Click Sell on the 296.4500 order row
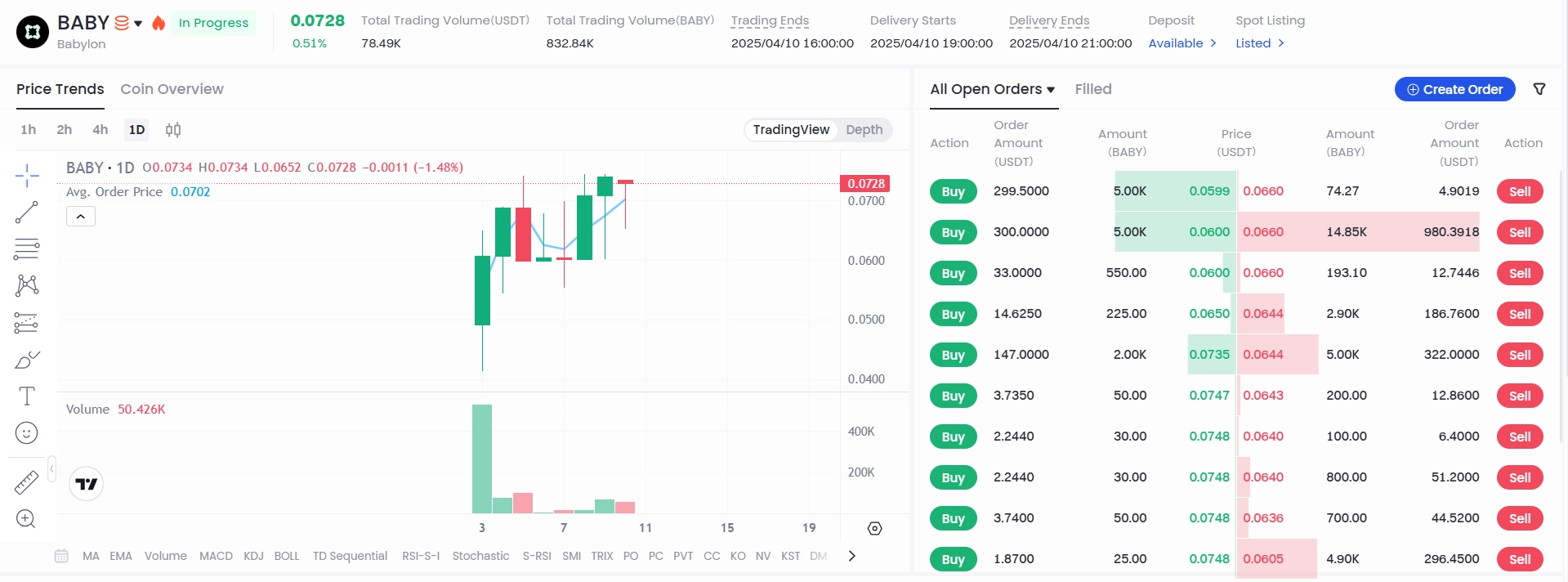 1520,559
